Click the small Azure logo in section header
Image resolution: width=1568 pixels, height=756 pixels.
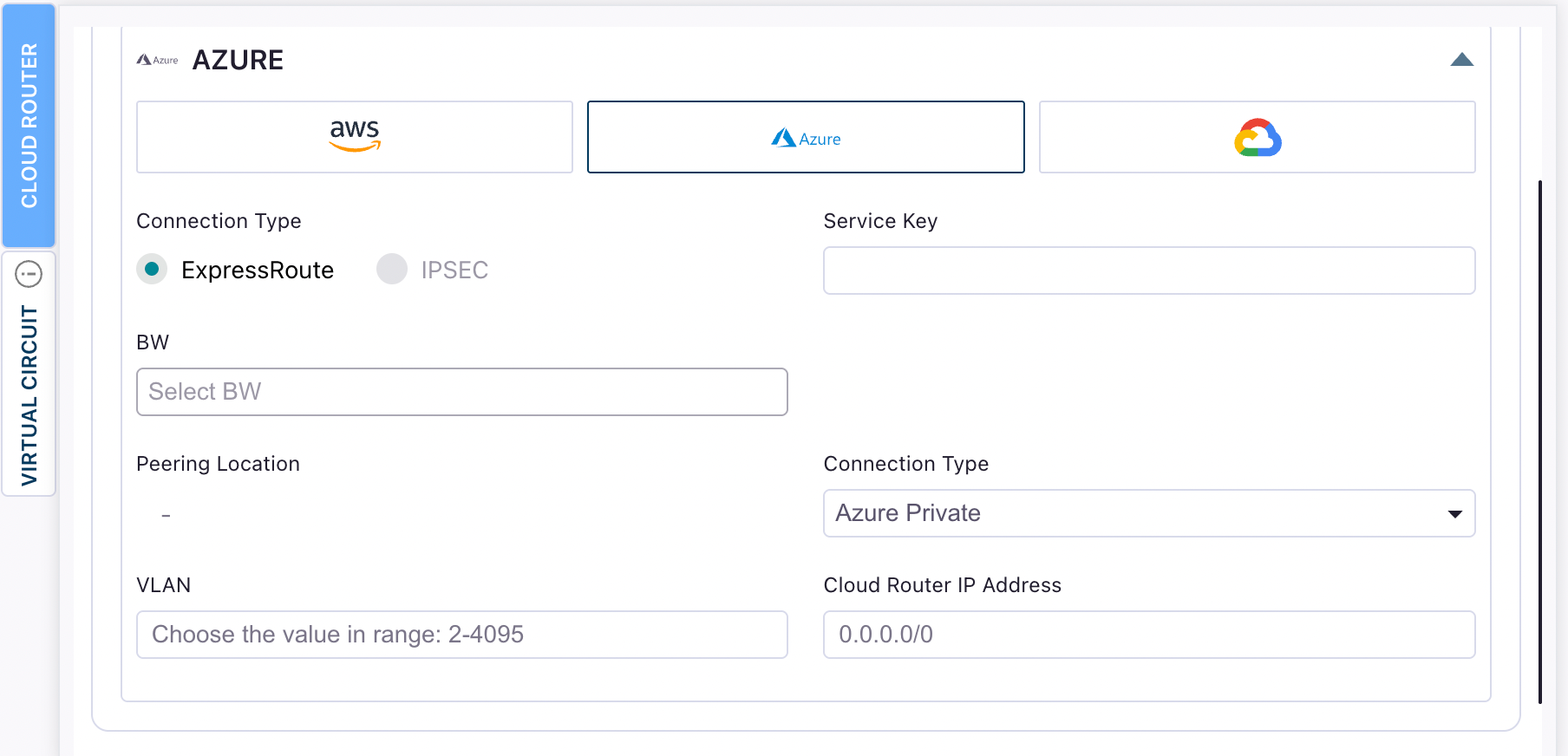[157, 60]
